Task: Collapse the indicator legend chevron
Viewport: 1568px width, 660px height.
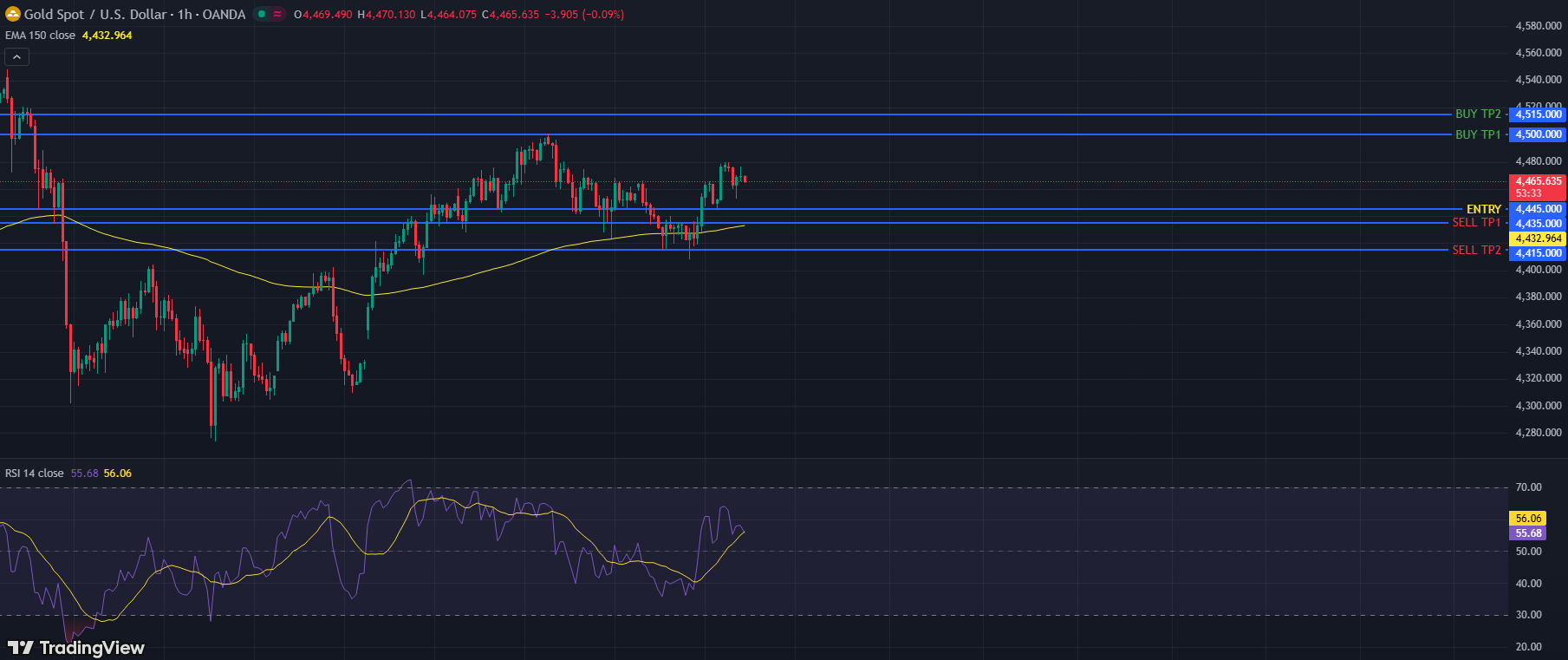Action: point(16,57)
